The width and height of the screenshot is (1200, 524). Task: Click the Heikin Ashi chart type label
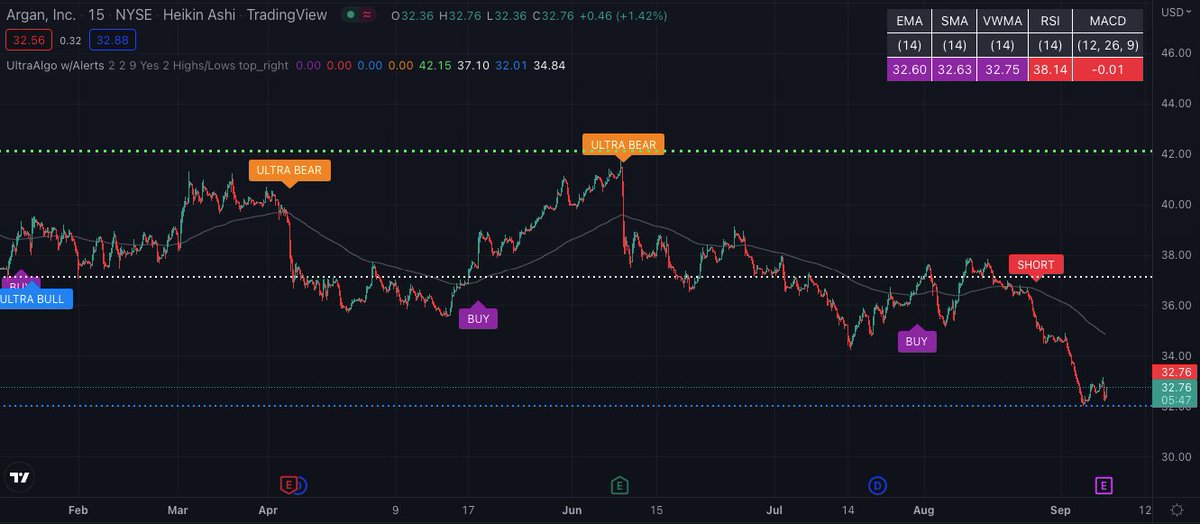pos(199,16)
